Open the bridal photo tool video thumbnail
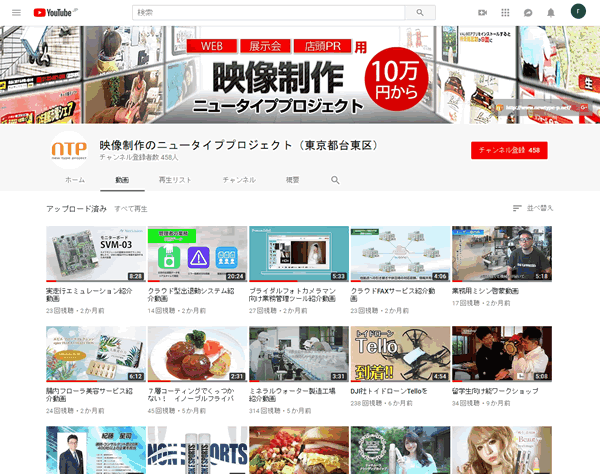This screenshot has width=600, height=474. point(299,254)
